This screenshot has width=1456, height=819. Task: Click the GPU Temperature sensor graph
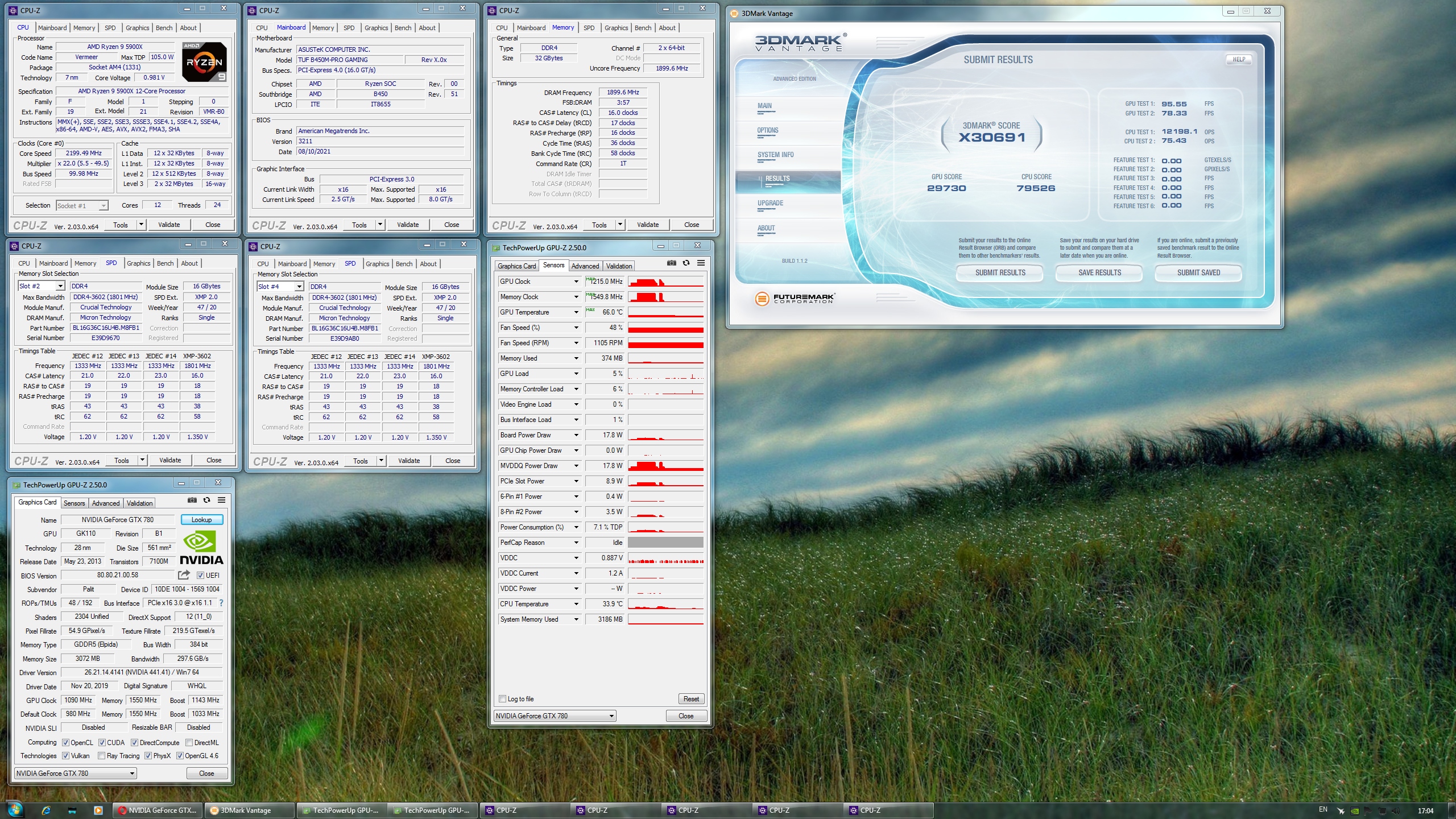pyautogui.click(x=665, y=312)
